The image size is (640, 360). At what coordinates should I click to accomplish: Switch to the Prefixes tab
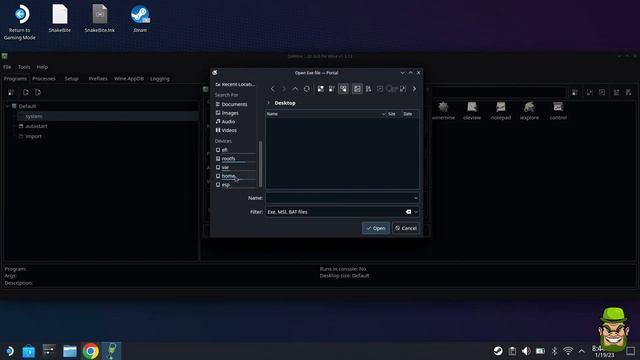[98, 79]
